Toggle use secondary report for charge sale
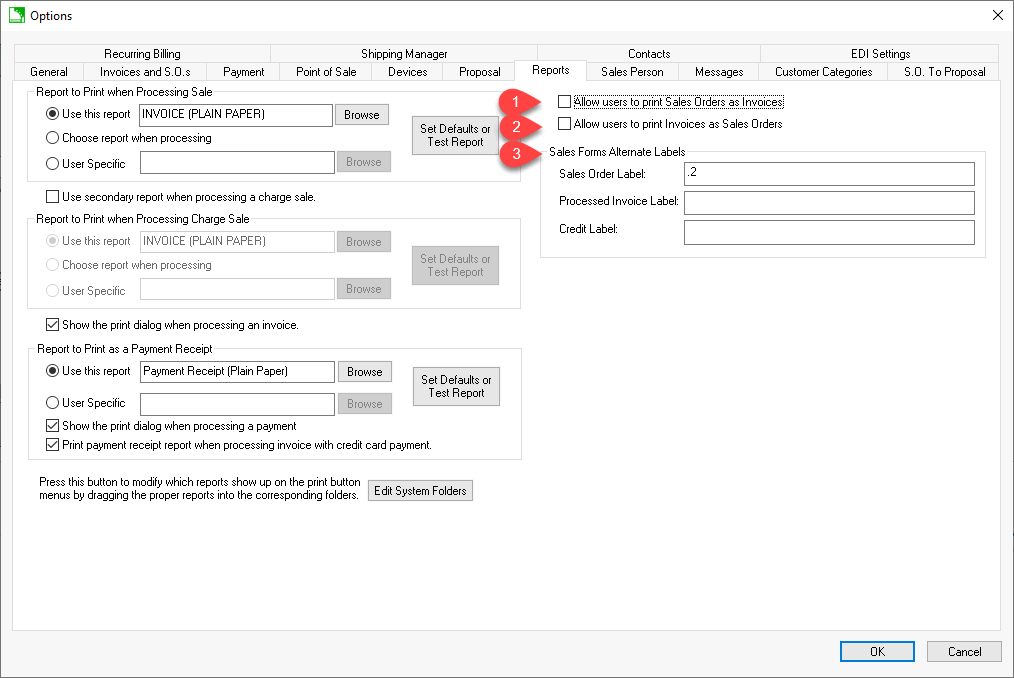The width and height of the screenshot is (1014, 678). 53,197
